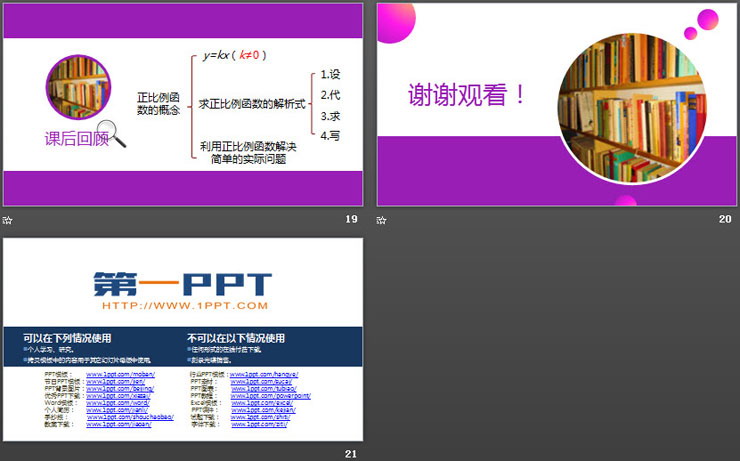Click the 可以在下列情况使用 heading on slide 21

pyautogui.click(x=66, y=338)
